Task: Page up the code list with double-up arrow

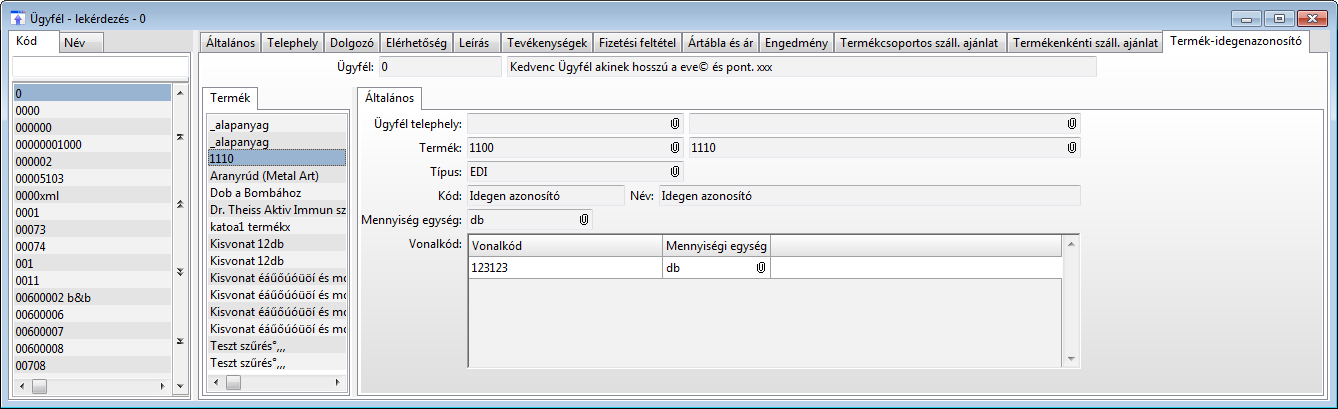Action: coord(180,204)
